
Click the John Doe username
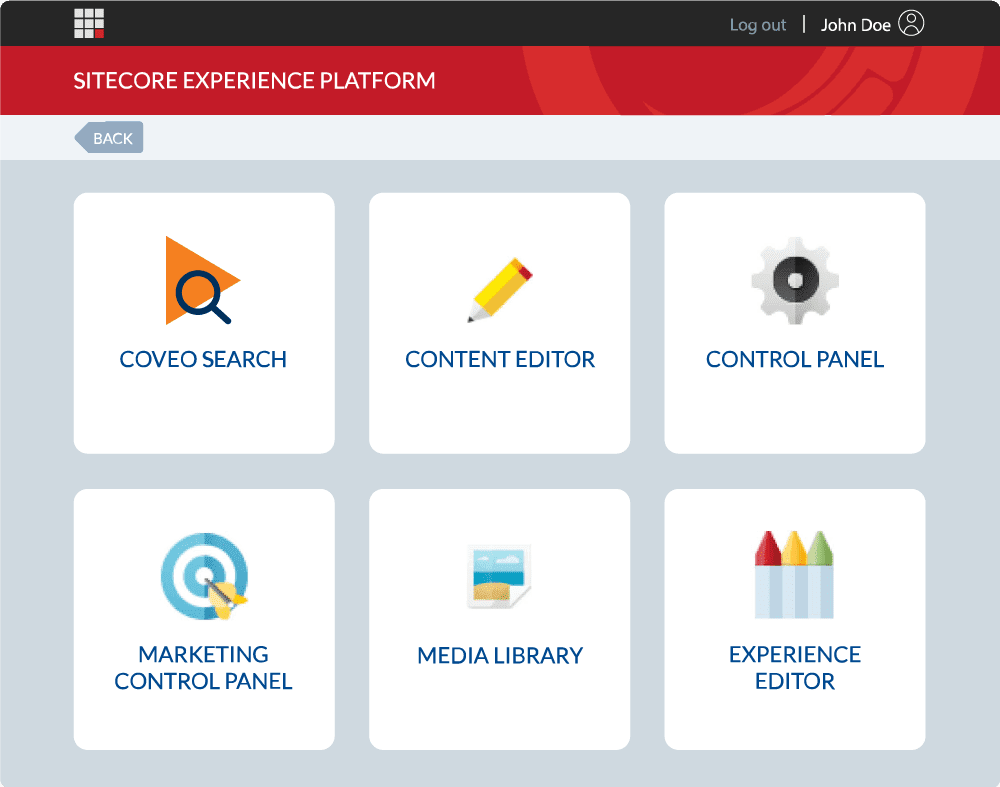pos(855,25)
